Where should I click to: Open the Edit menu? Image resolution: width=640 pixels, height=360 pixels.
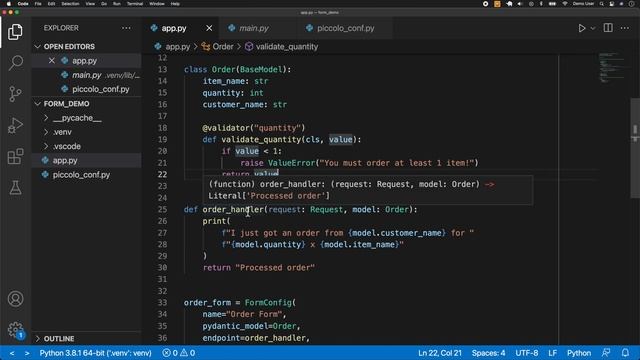click(51, 4)
